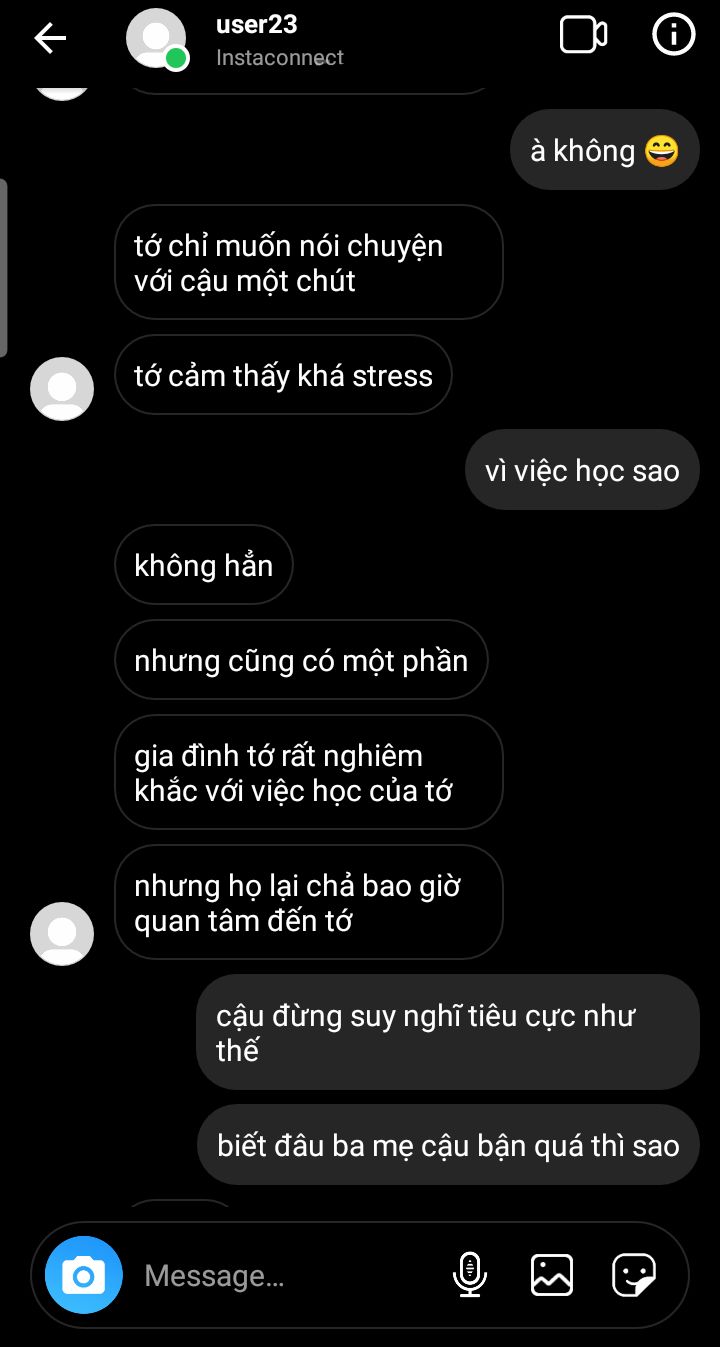Open the sticker picker icon

[634, 1275]
